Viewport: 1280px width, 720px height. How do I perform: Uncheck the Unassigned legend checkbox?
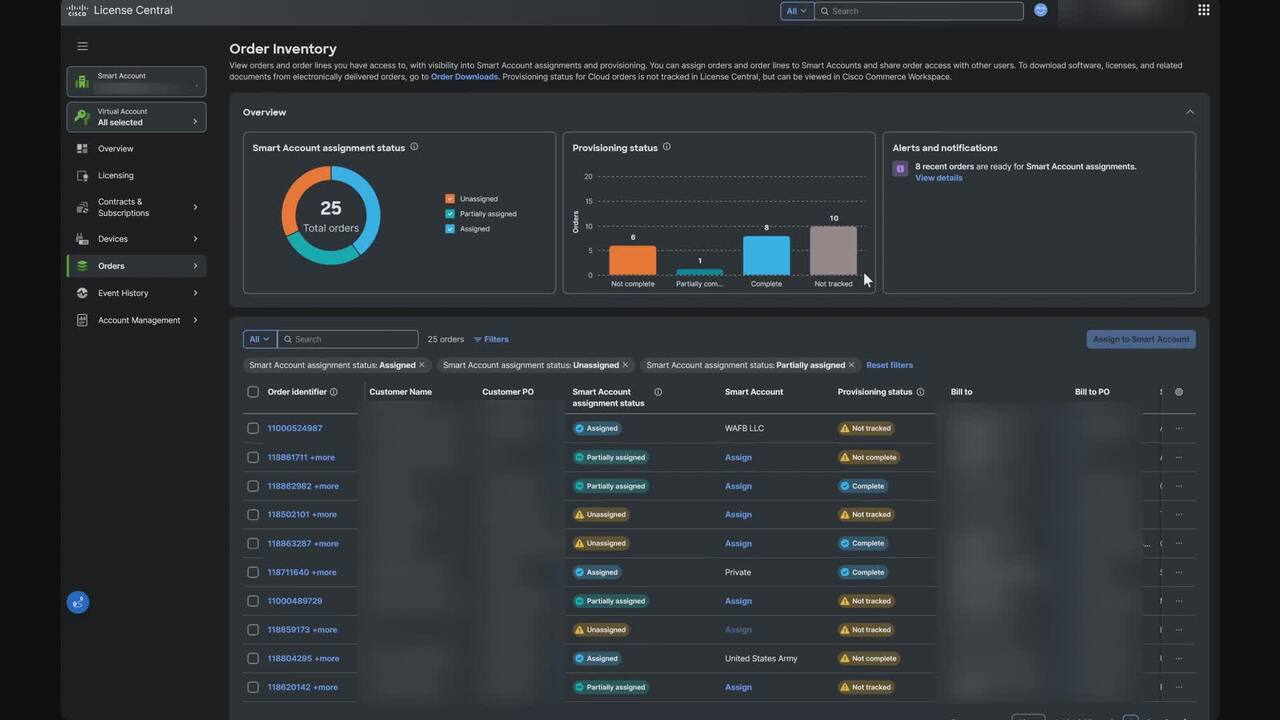(x=450, y=199)
